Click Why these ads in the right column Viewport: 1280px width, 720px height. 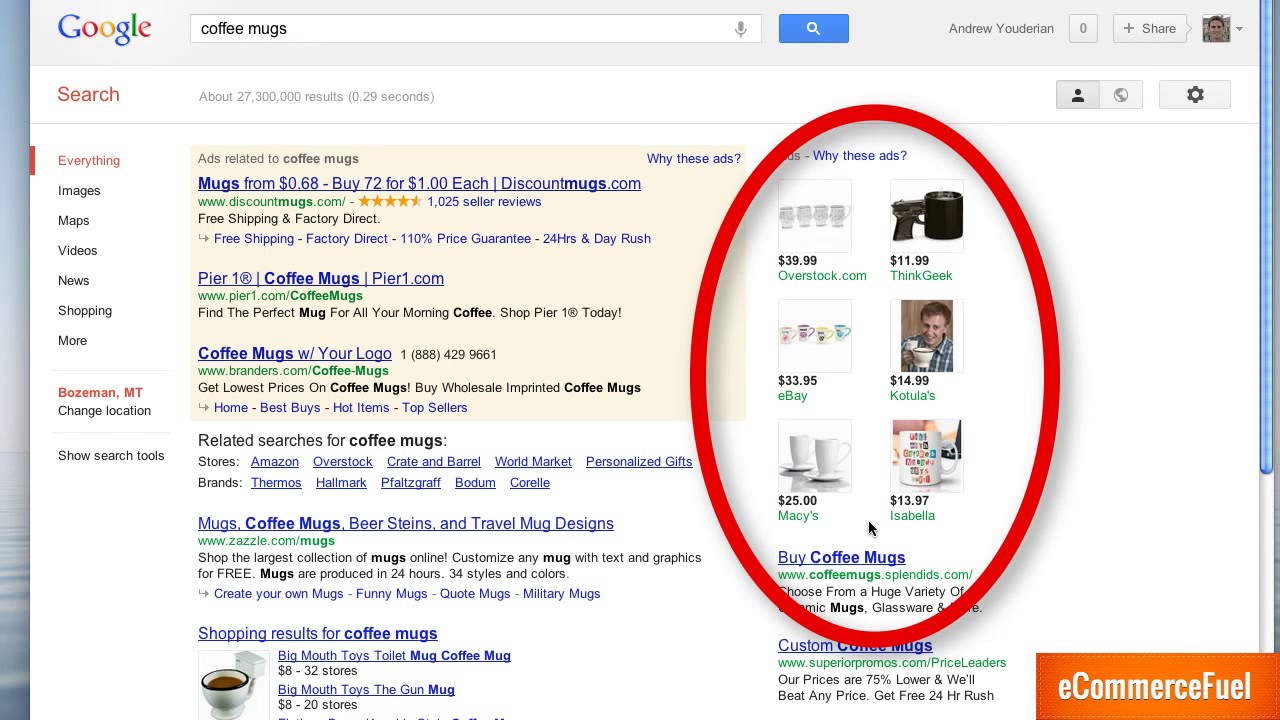click(x=859, y=155)
